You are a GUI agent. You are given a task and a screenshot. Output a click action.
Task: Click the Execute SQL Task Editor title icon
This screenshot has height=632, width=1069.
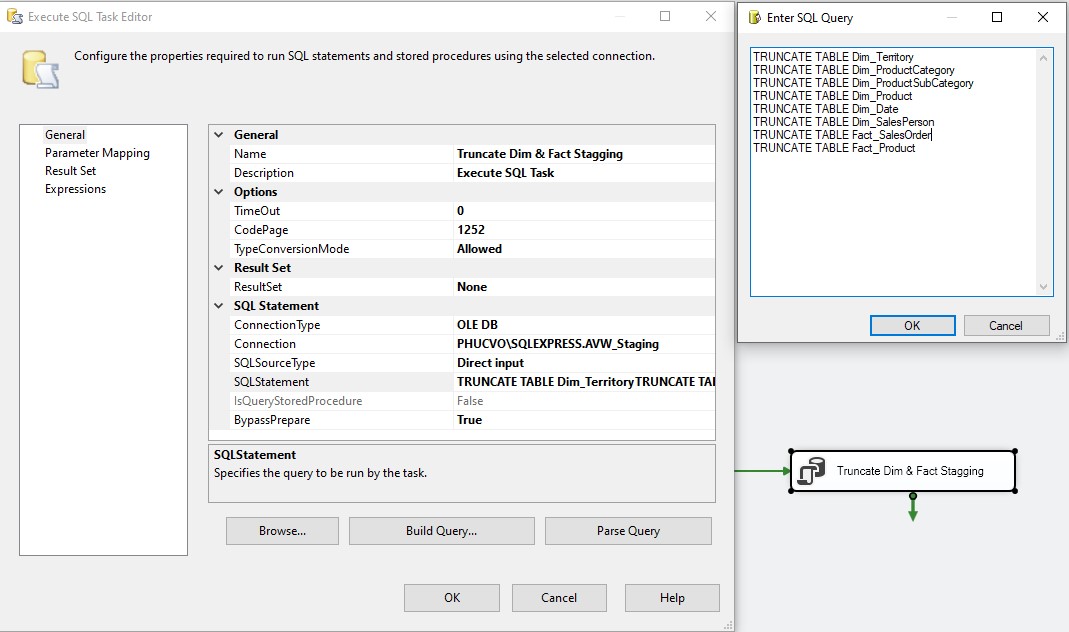14,16
